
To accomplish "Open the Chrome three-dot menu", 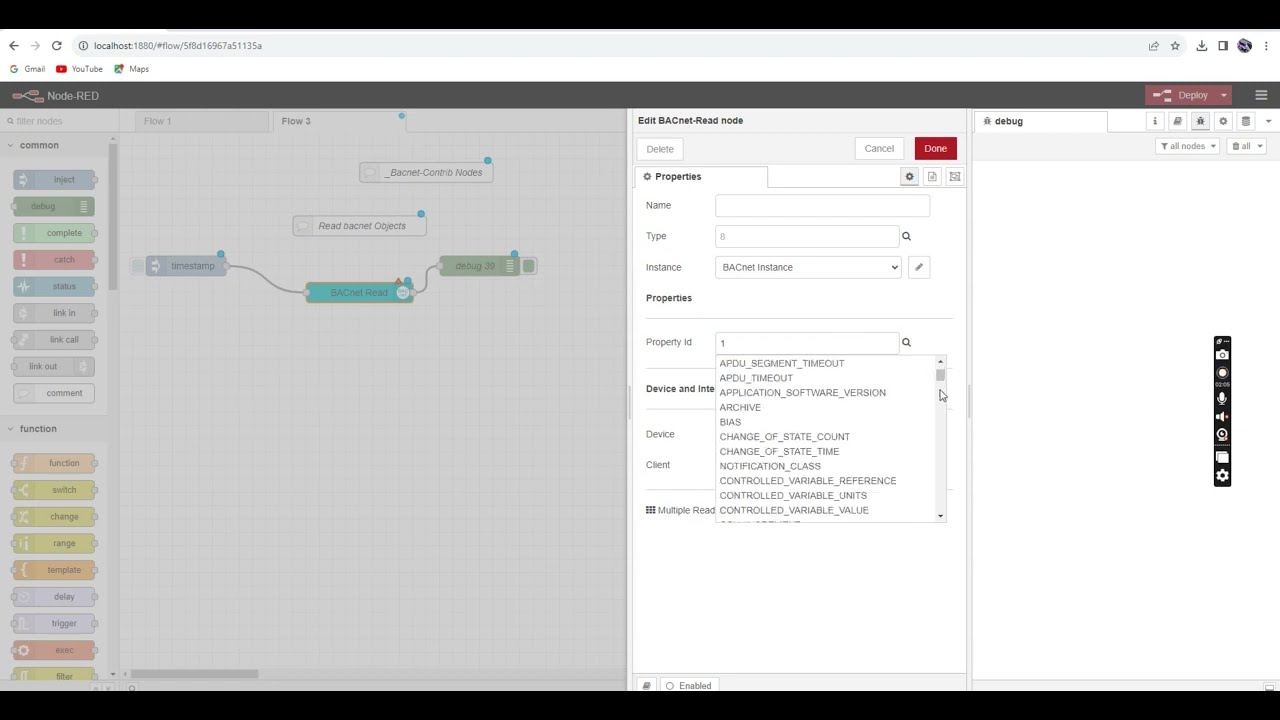I will pyautogui.click(x=1266, y=46).
